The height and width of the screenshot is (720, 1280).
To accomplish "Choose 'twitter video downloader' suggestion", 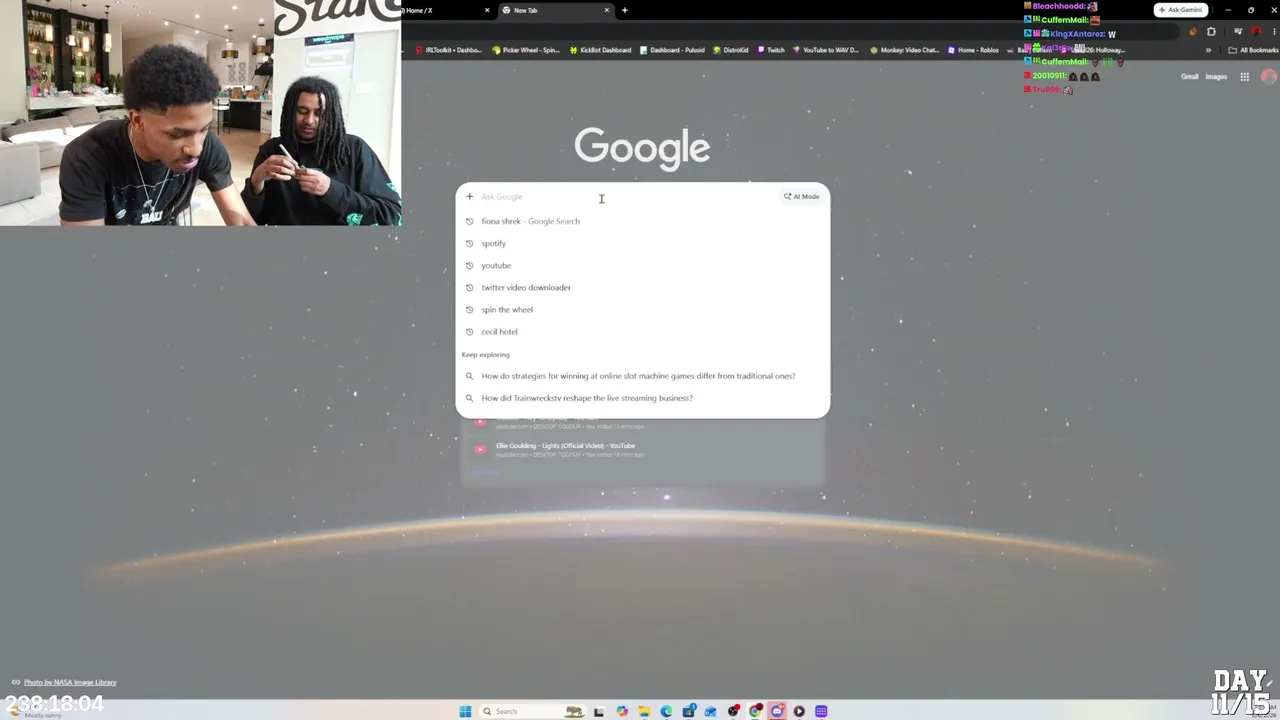I will tap(643, 287).
